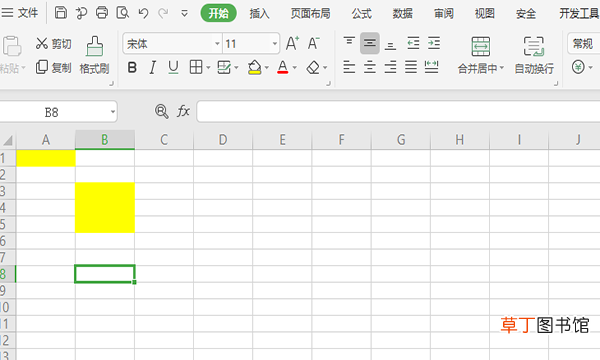This screenshot has width=600, height=360.
Task: Open the font group dialog launcher
Action: coord(328,83)
